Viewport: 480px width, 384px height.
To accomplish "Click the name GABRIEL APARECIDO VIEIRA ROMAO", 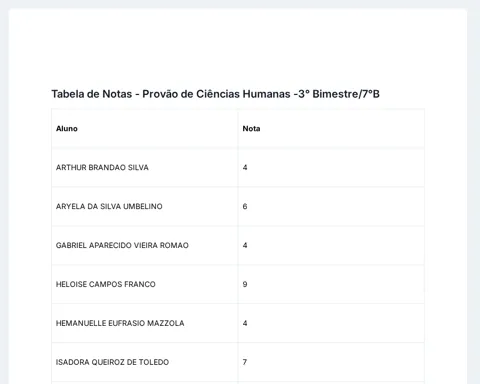I will (x=122, y=245).
